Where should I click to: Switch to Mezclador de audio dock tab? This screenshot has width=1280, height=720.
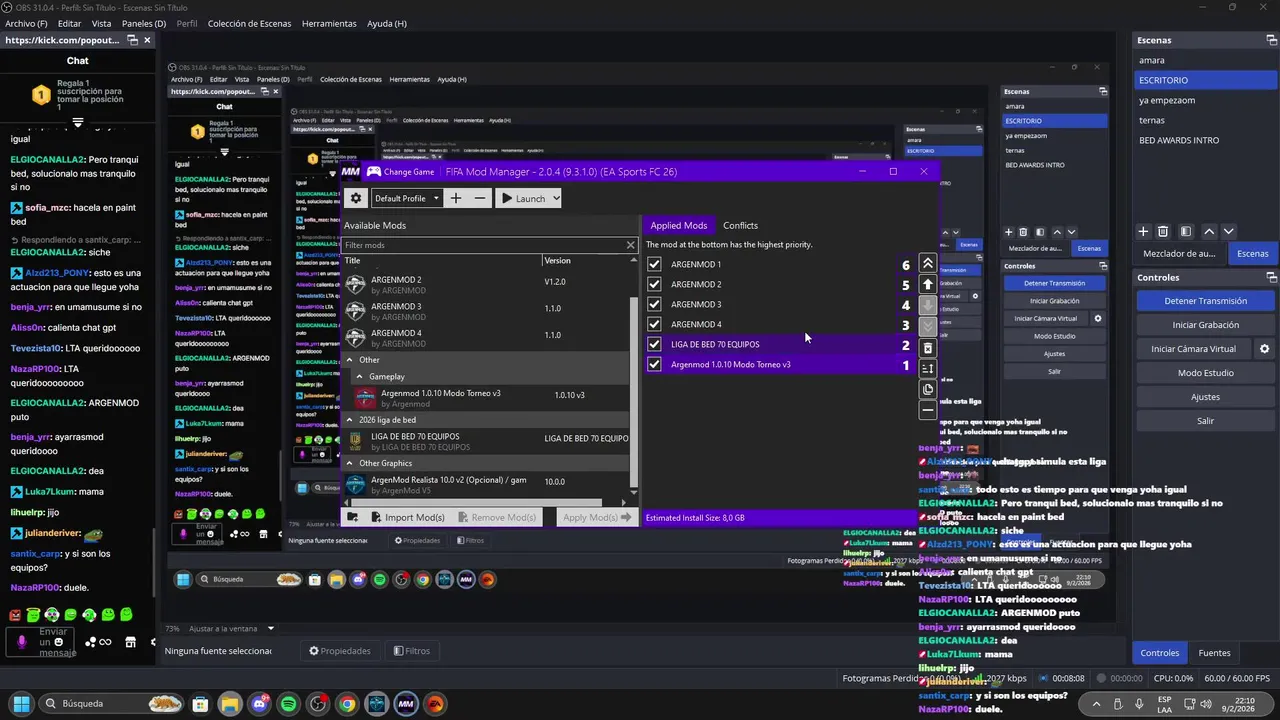pyautogui.click(x=1179, y=254)
